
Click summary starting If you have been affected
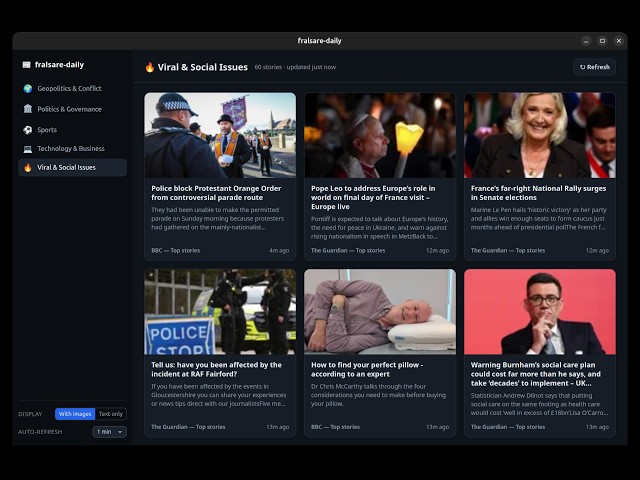[x=218, y=395]
